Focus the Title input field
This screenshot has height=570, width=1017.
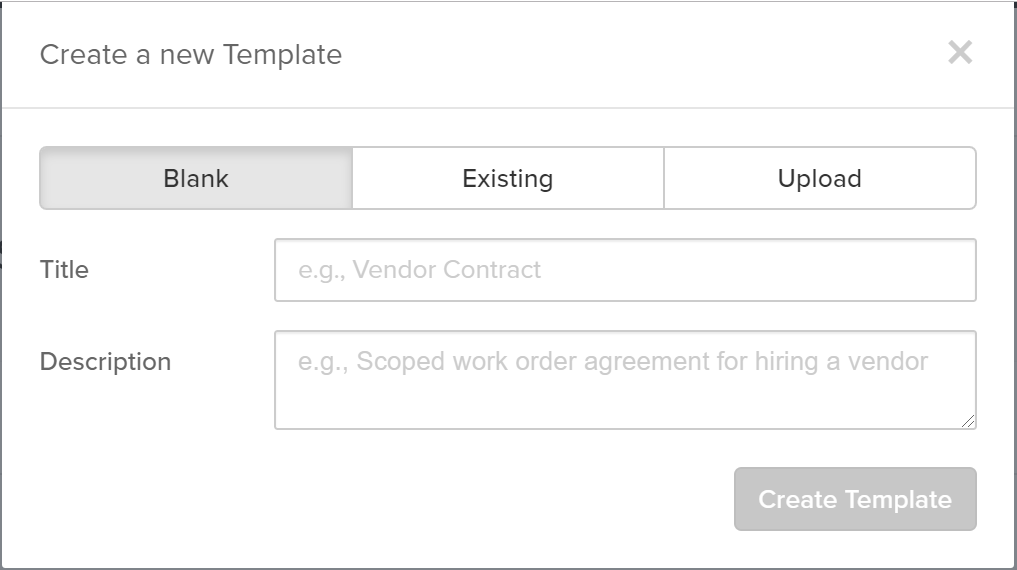coord(625,270)
